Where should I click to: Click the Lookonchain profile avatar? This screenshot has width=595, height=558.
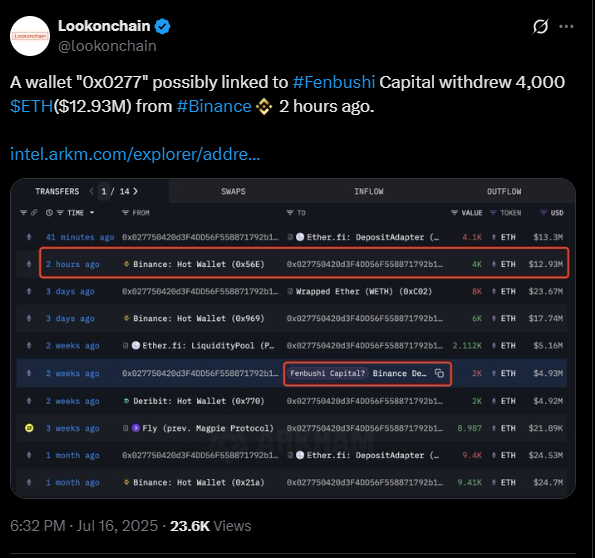[x=30, y=36]
